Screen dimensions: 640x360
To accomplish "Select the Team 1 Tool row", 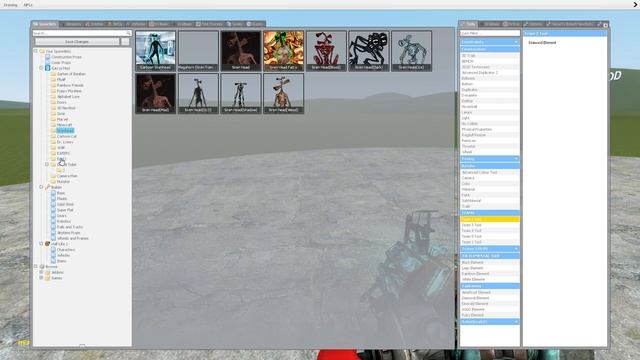I will click(x=490, y=242).
